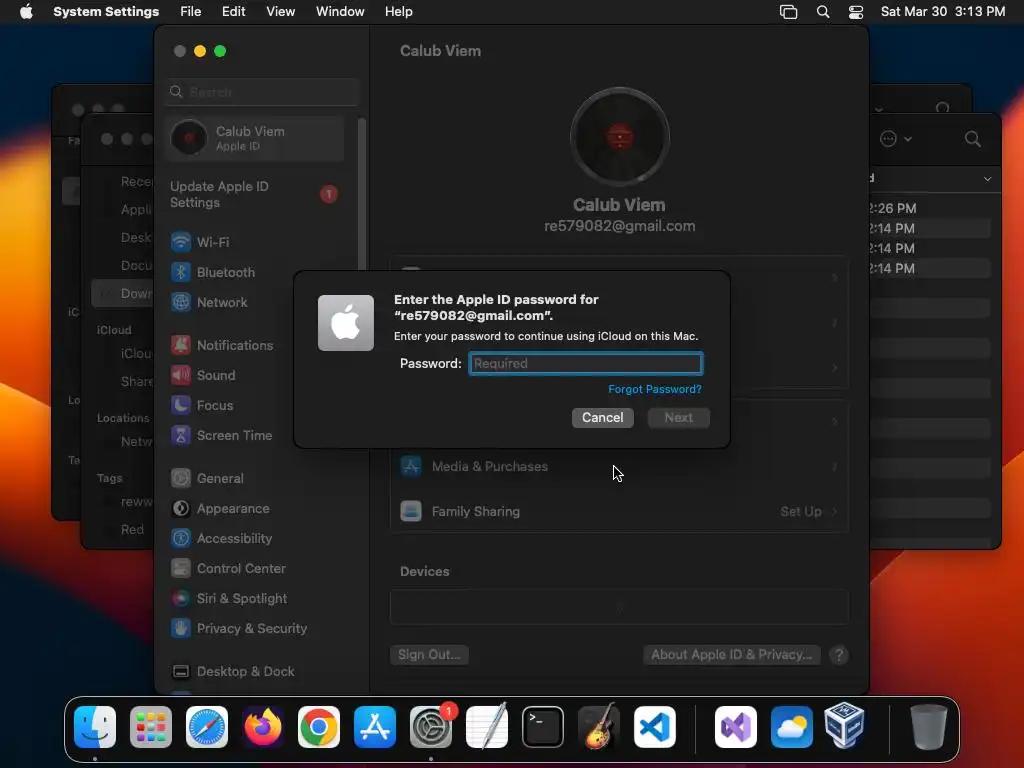Open Wi-Fi settings in sidebar
This screenshot has height=768, width=1024.
pyautogui.click(x=200, y=242)
